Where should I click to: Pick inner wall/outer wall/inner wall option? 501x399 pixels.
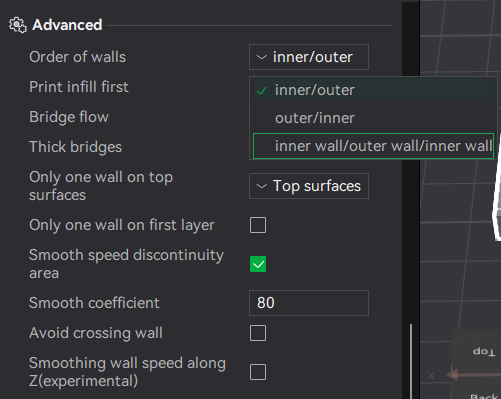click(373, 146)
